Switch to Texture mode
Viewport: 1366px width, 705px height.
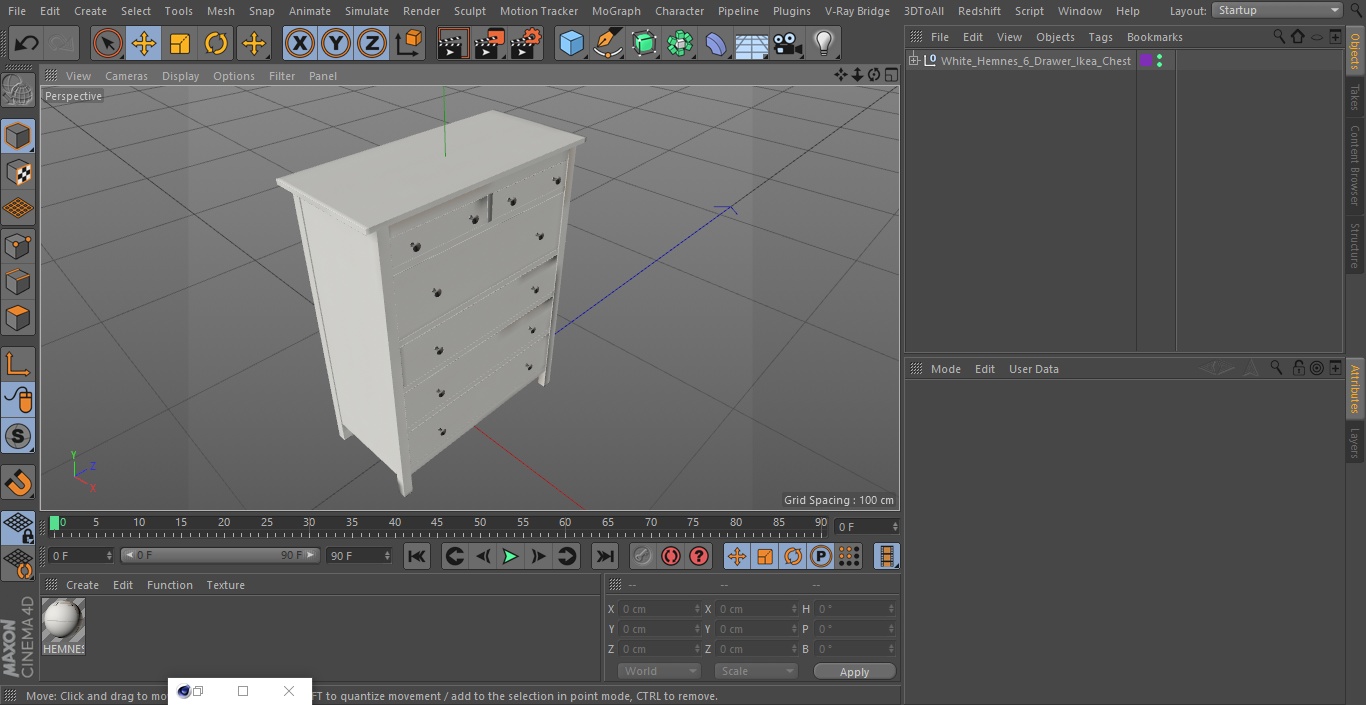pyautogui.click(x=18, y=172)
